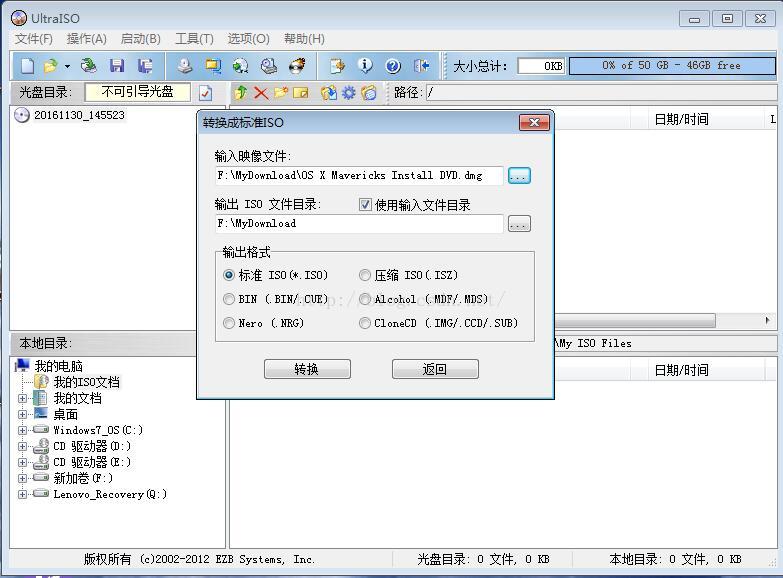Click the Mount to virtual drive icon
This screenshot has height=578, width=783.
click(x=269, y=66)
